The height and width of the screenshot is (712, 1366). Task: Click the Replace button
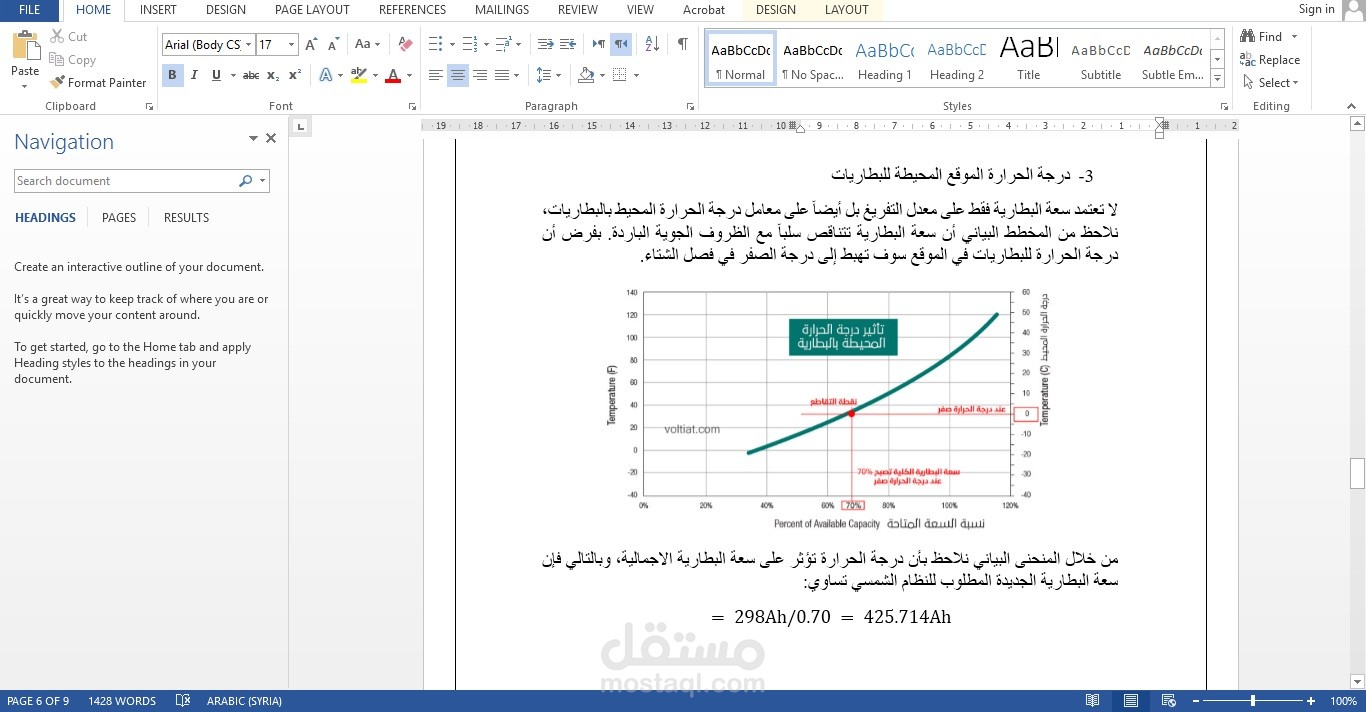click(x=1270, y=60)
